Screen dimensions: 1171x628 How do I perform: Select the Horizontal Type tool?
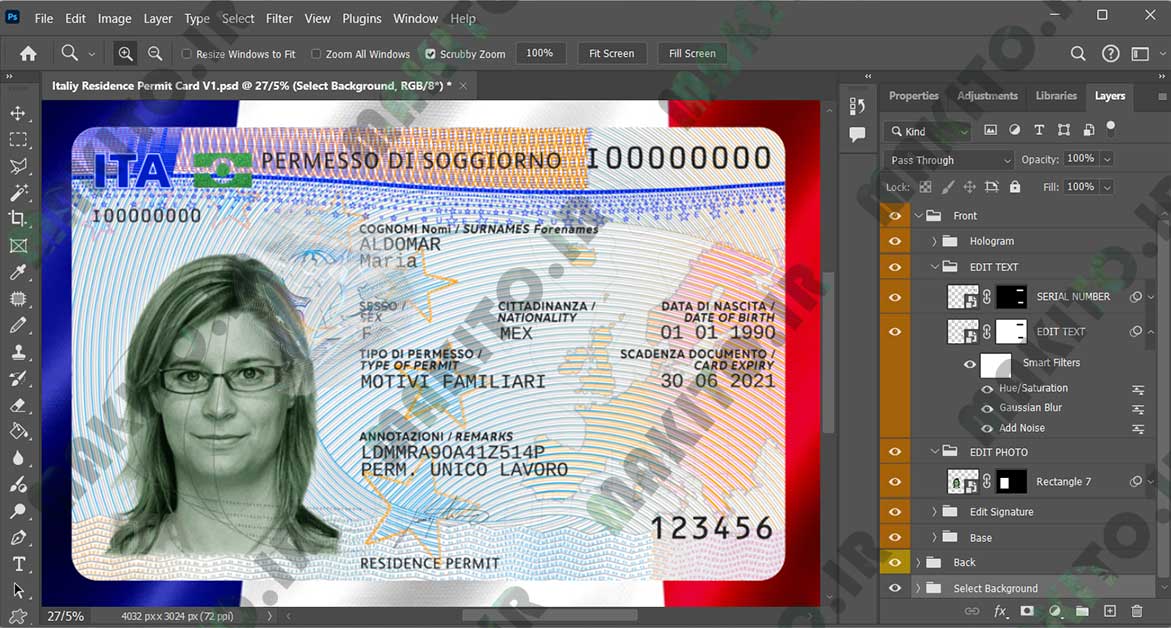pos(18,564)
